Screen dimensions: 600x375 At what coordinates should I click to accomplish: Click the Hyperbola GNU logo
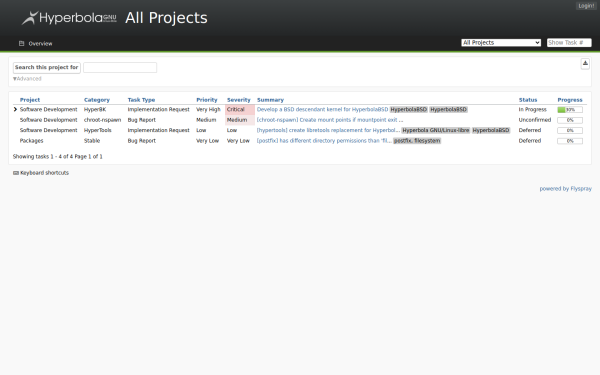pos(69,18)
